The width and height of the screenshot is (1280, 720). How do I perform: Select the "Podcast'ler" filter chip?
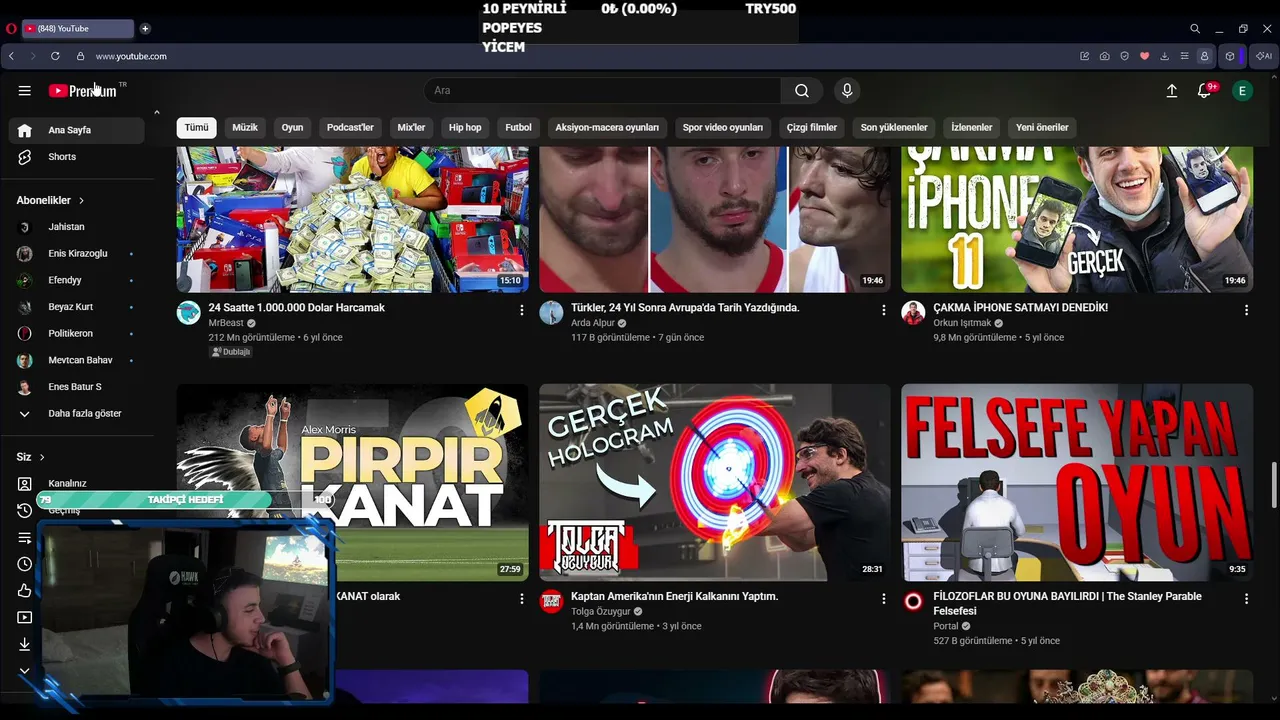coord(350,128)
